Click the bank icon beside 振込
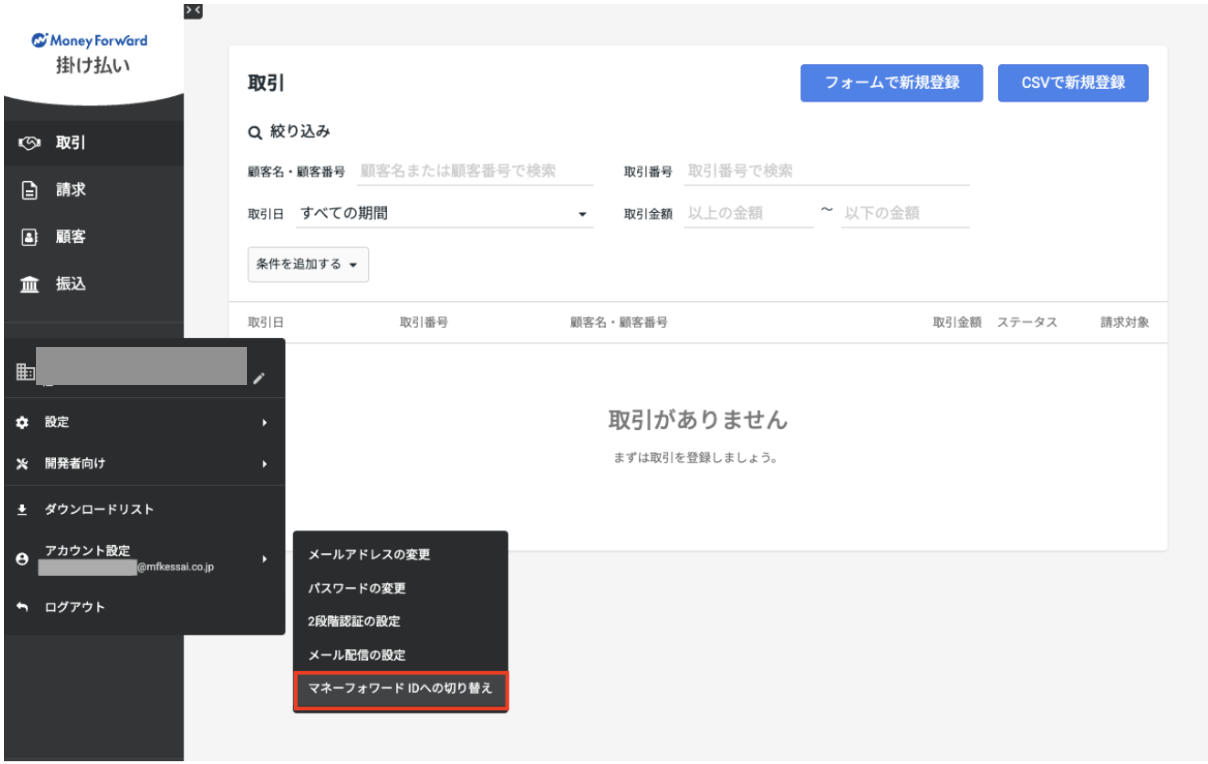Screen dimensions: 1208x764 (x=29, y=285)
